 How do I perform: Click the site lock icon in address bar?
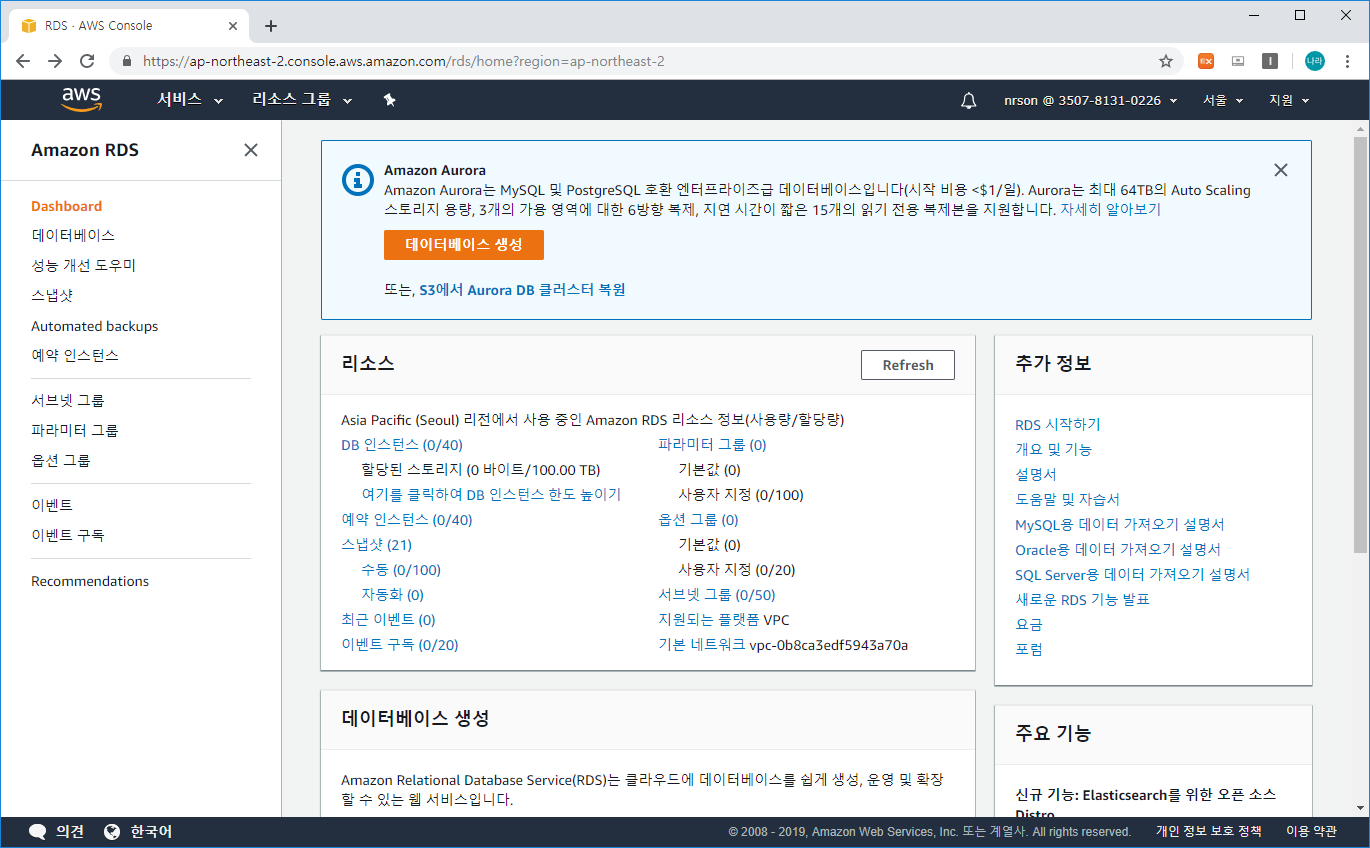(126, 61)
